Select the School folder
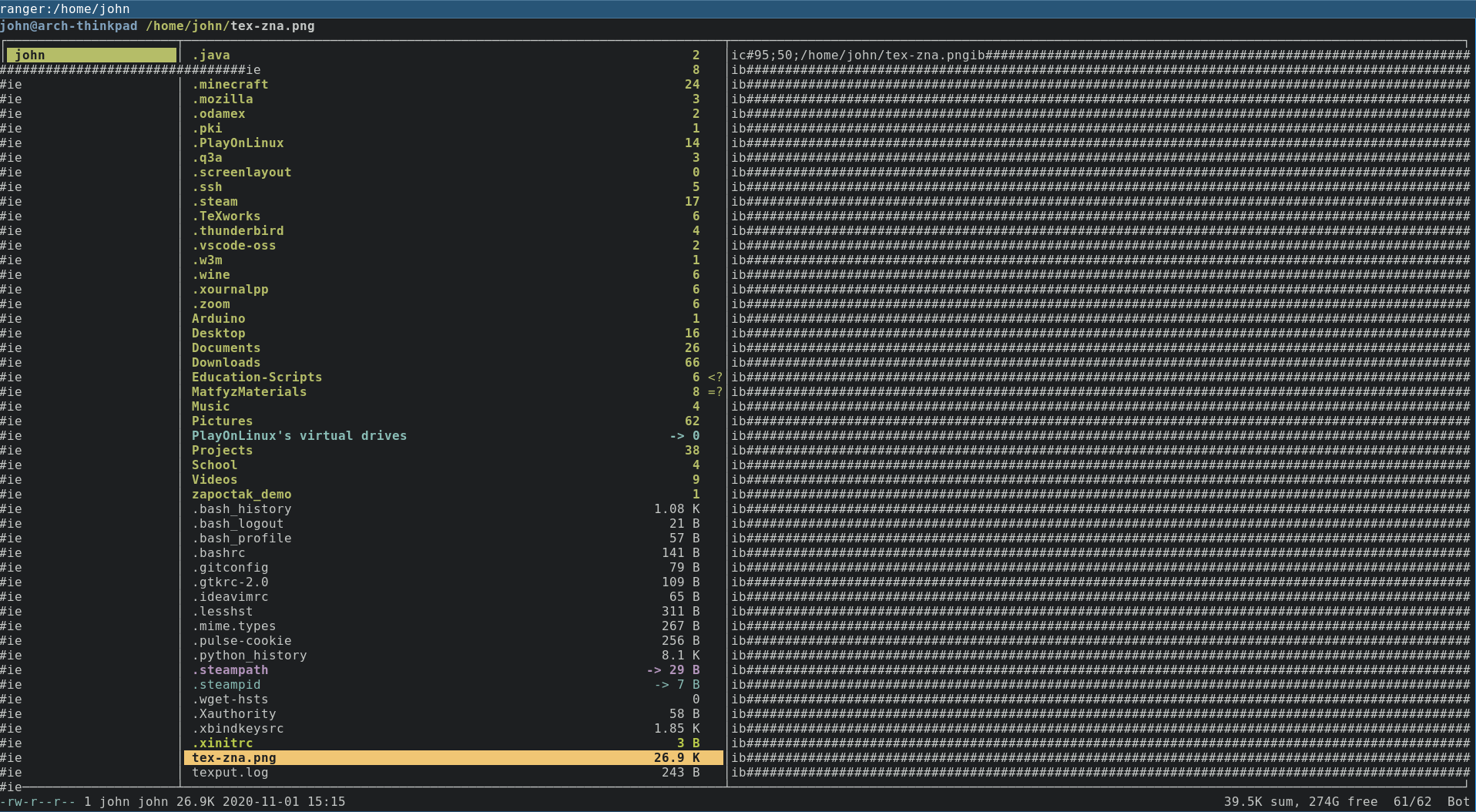 click(x=453, y=465)
